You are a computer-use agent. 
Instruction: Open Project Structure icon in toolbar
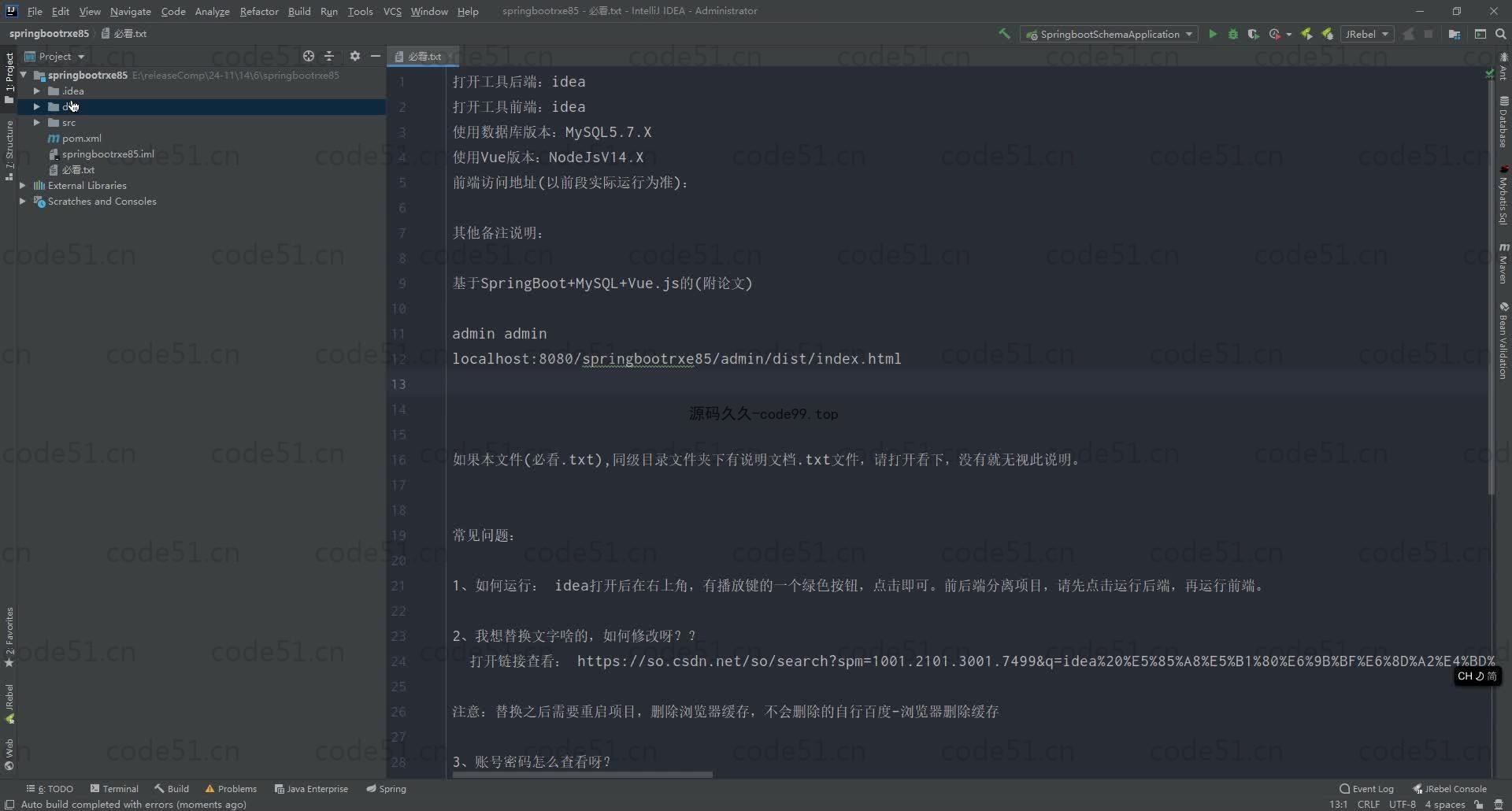1455,34
